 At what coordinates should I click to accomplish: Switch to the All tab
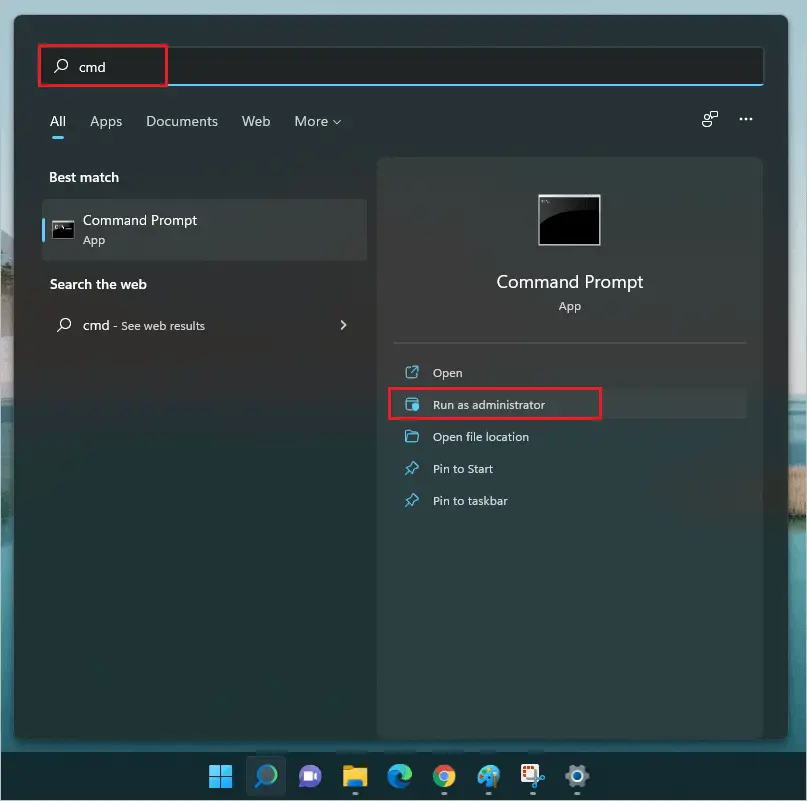point(58,121)
